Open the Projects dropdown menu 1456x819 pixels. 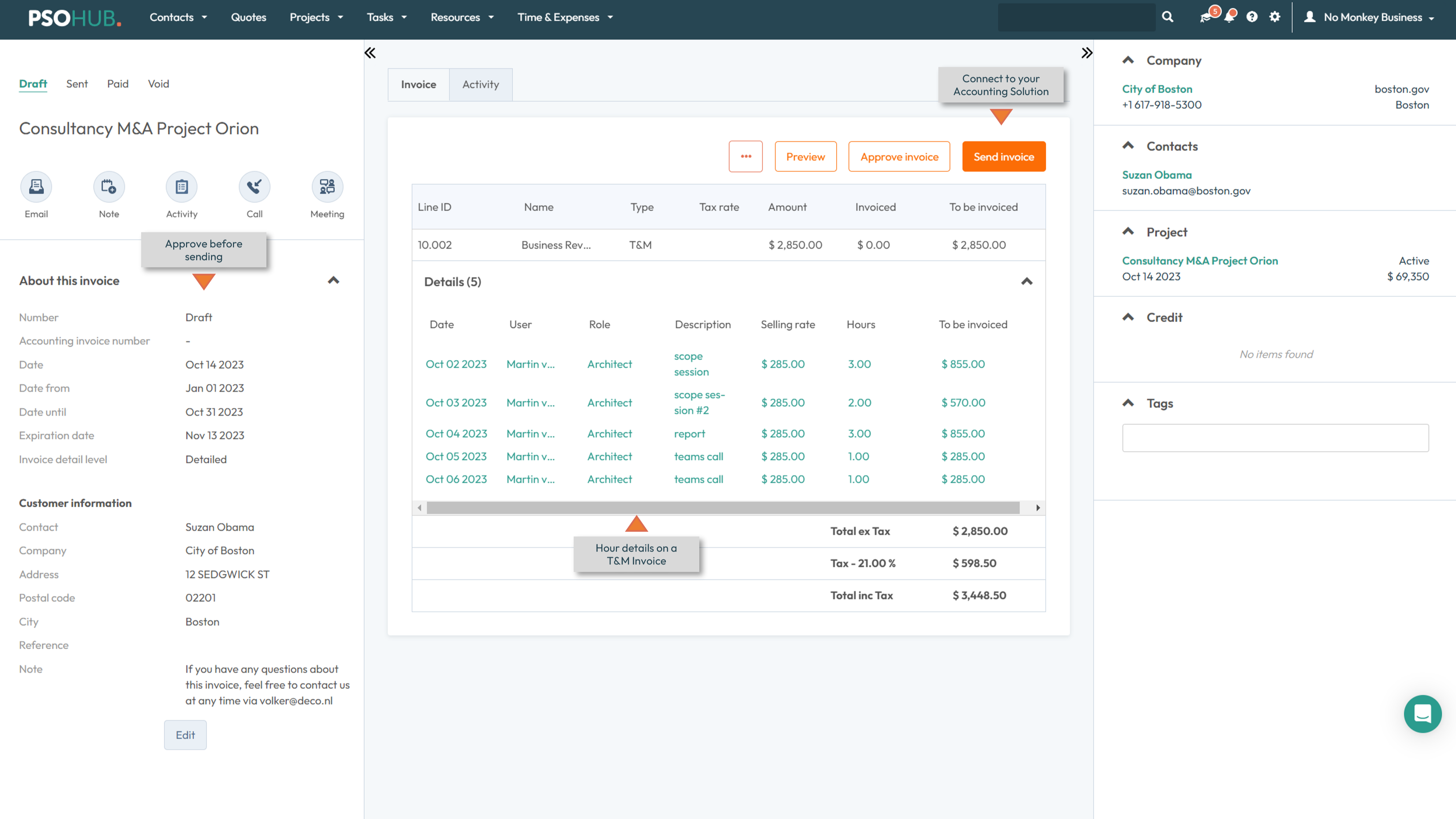click(316, 17)
